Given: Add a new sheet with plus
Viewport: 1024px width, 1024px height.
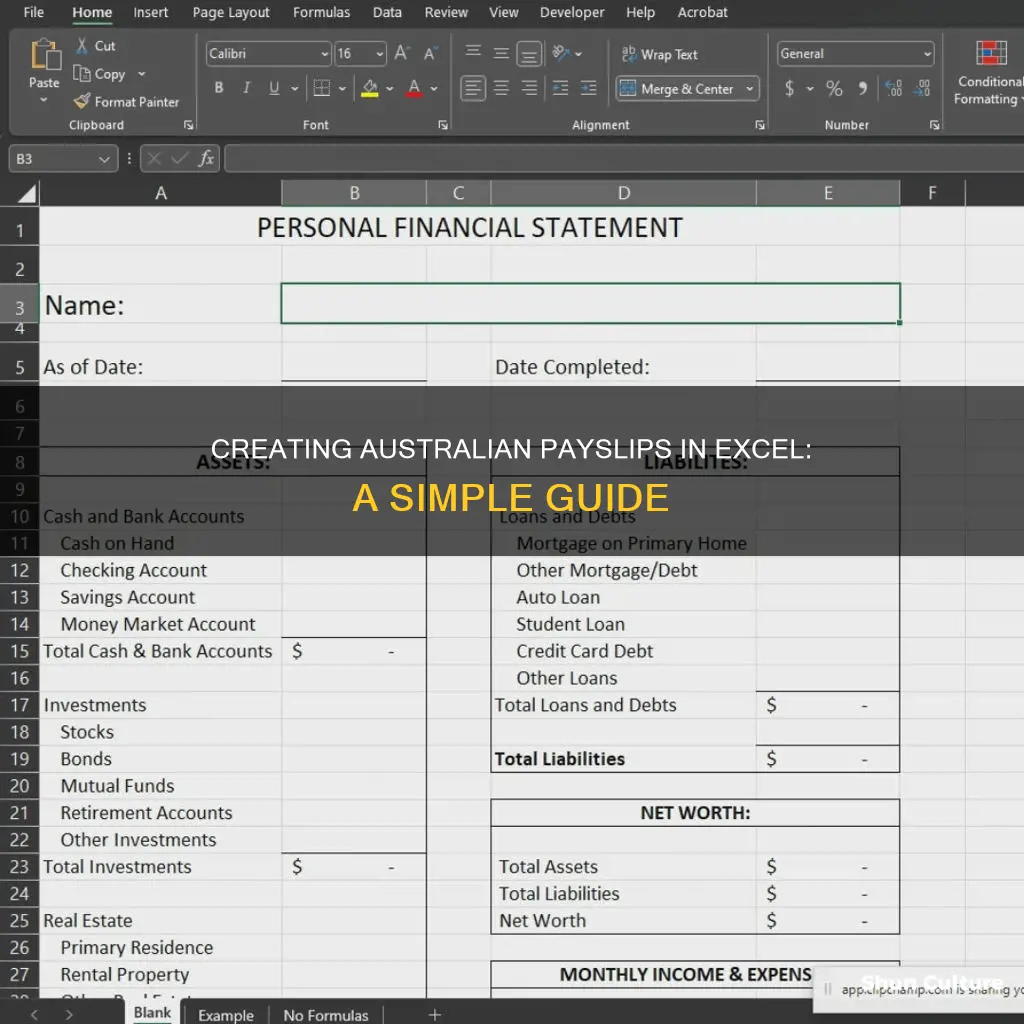Looking at the screenshot, I should coord(435,1014).
